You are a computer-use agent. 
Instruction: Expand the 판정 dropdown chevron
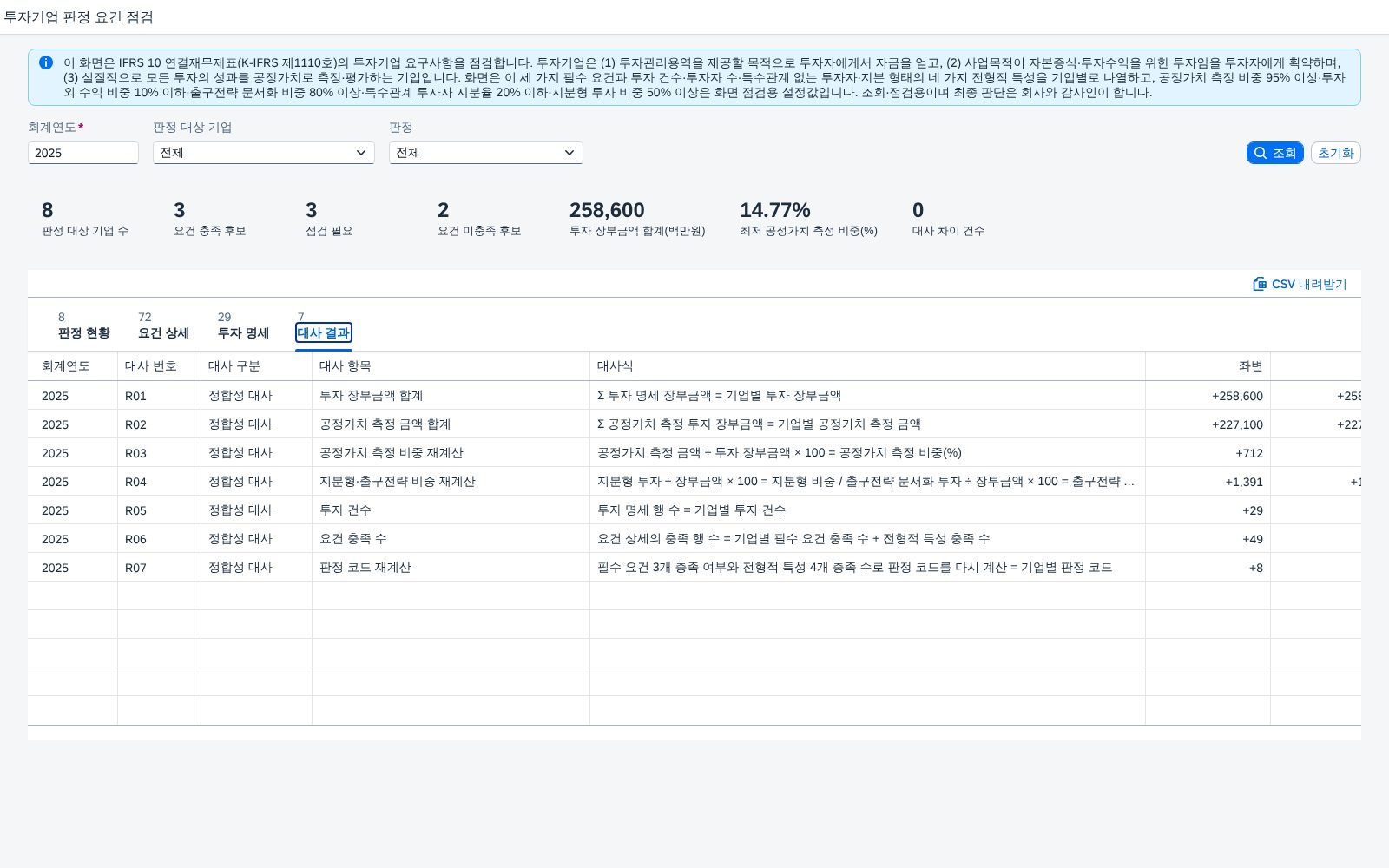point(569,153)
